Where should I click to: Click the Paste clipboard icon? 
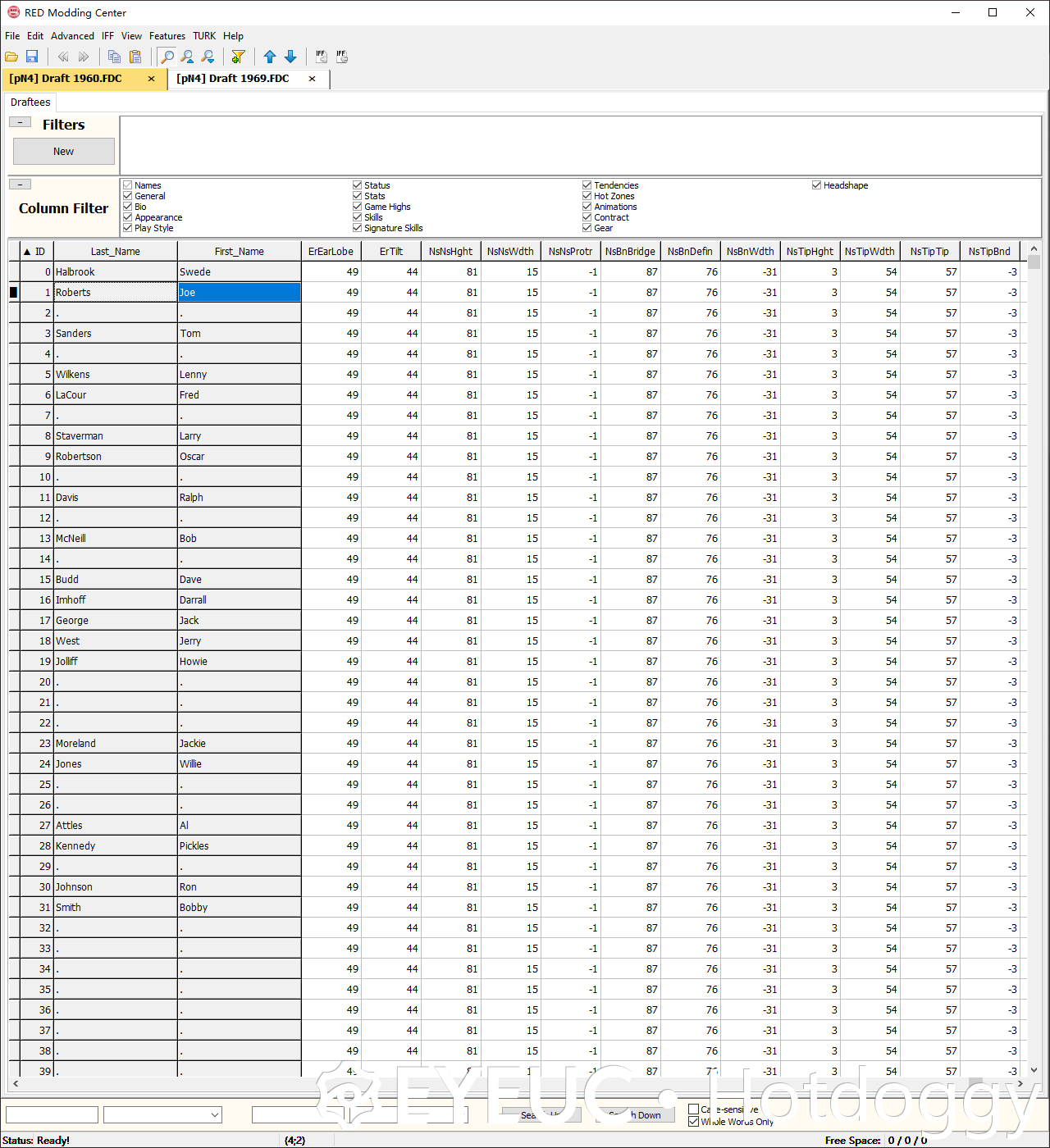pos(135,57)
